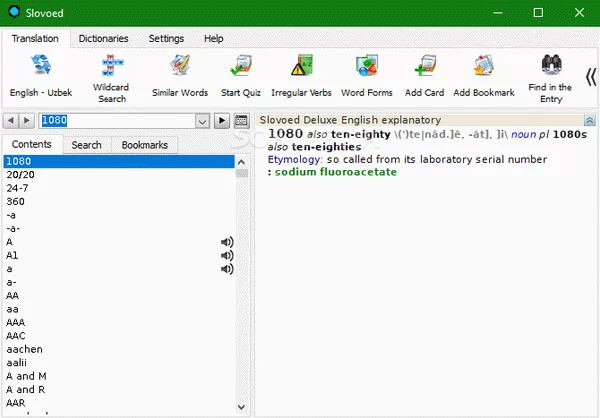Play pronunciation for lowercase a entry
The height and width of the screenshot is (418, 600).
tap(227, 269)
